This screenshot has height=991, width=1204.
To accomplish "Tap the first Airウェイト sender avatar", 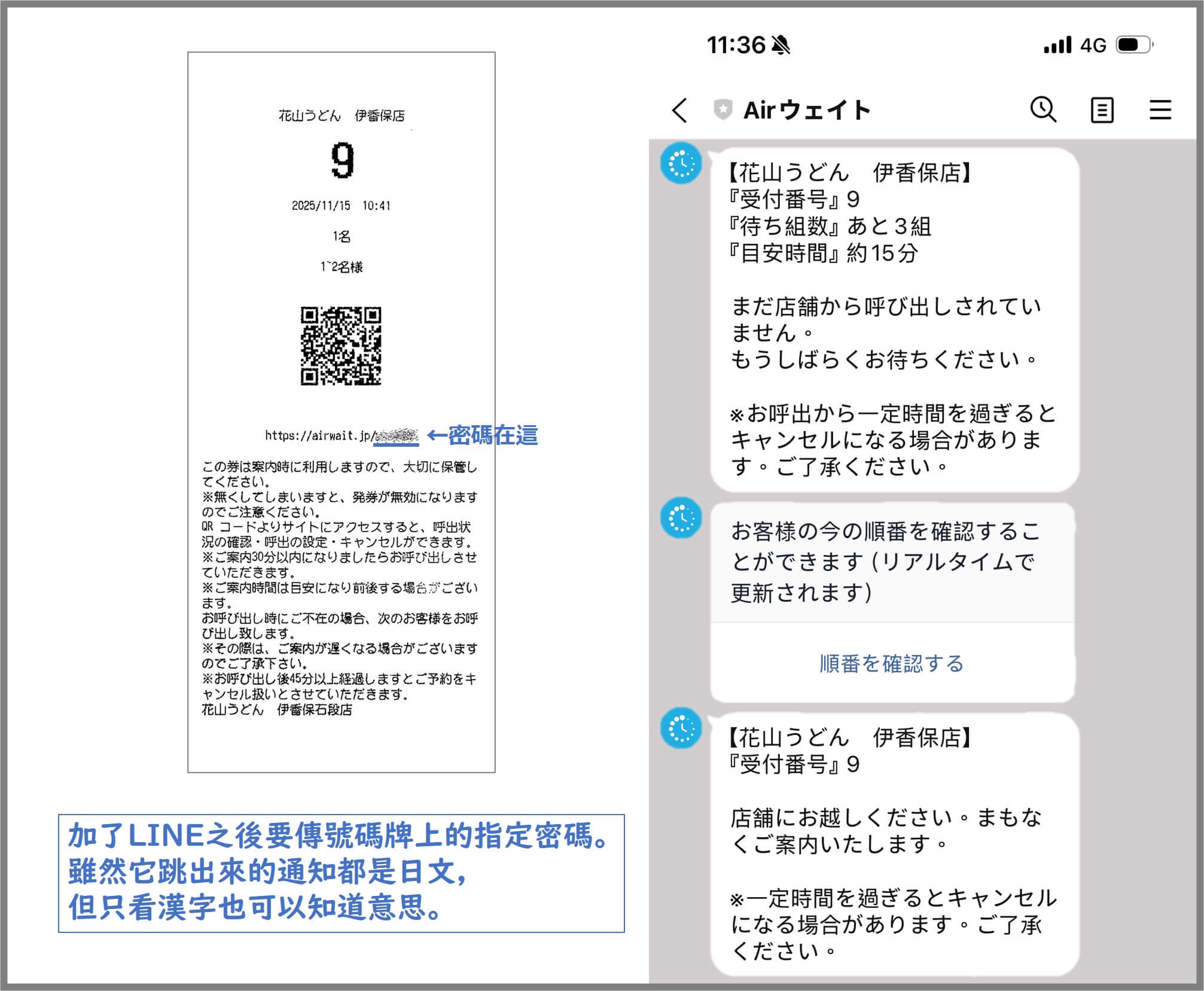I will click(681, 163).
